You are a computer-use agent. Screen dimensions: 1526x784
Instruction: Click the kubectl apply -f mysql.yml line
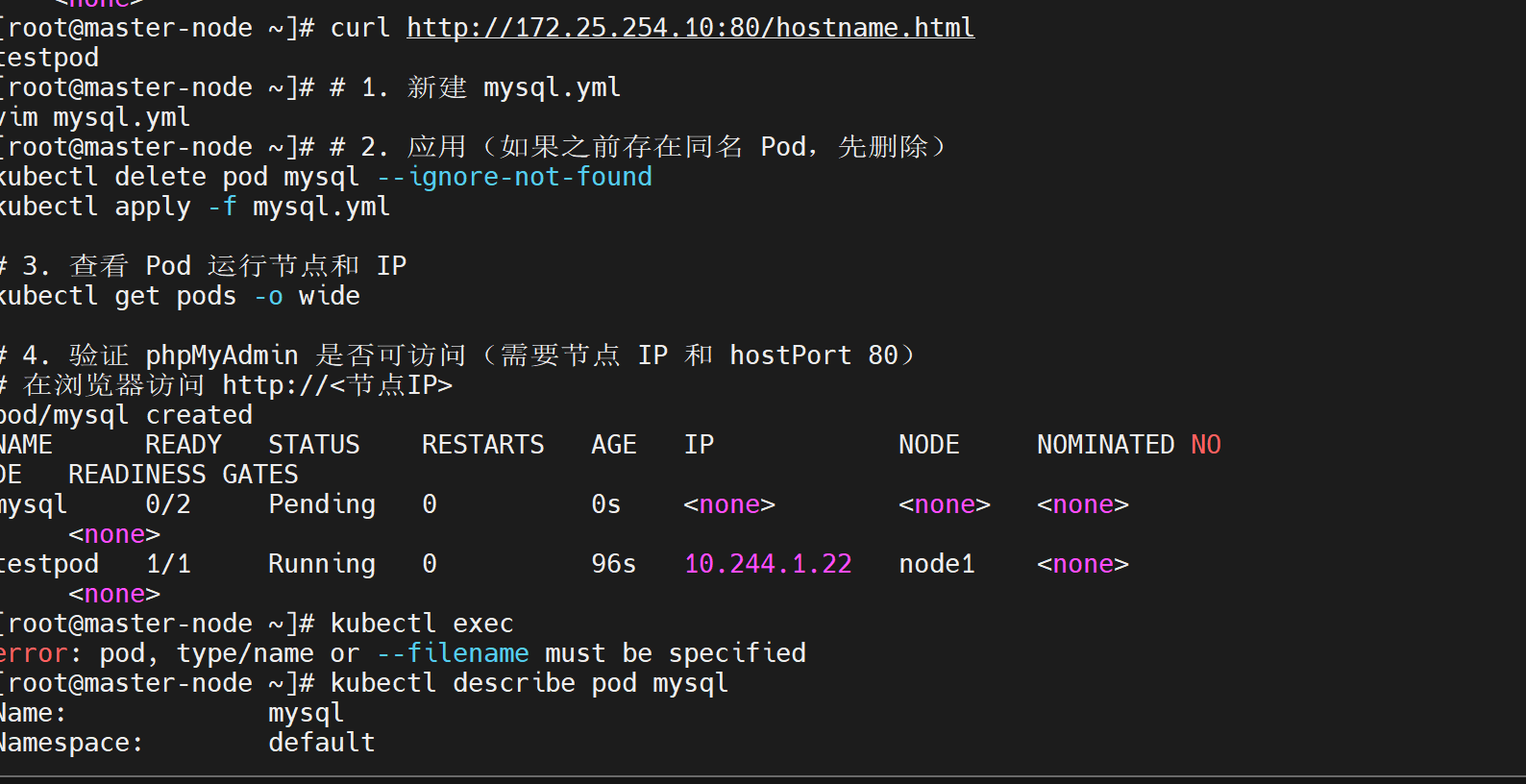pos(194,207)
